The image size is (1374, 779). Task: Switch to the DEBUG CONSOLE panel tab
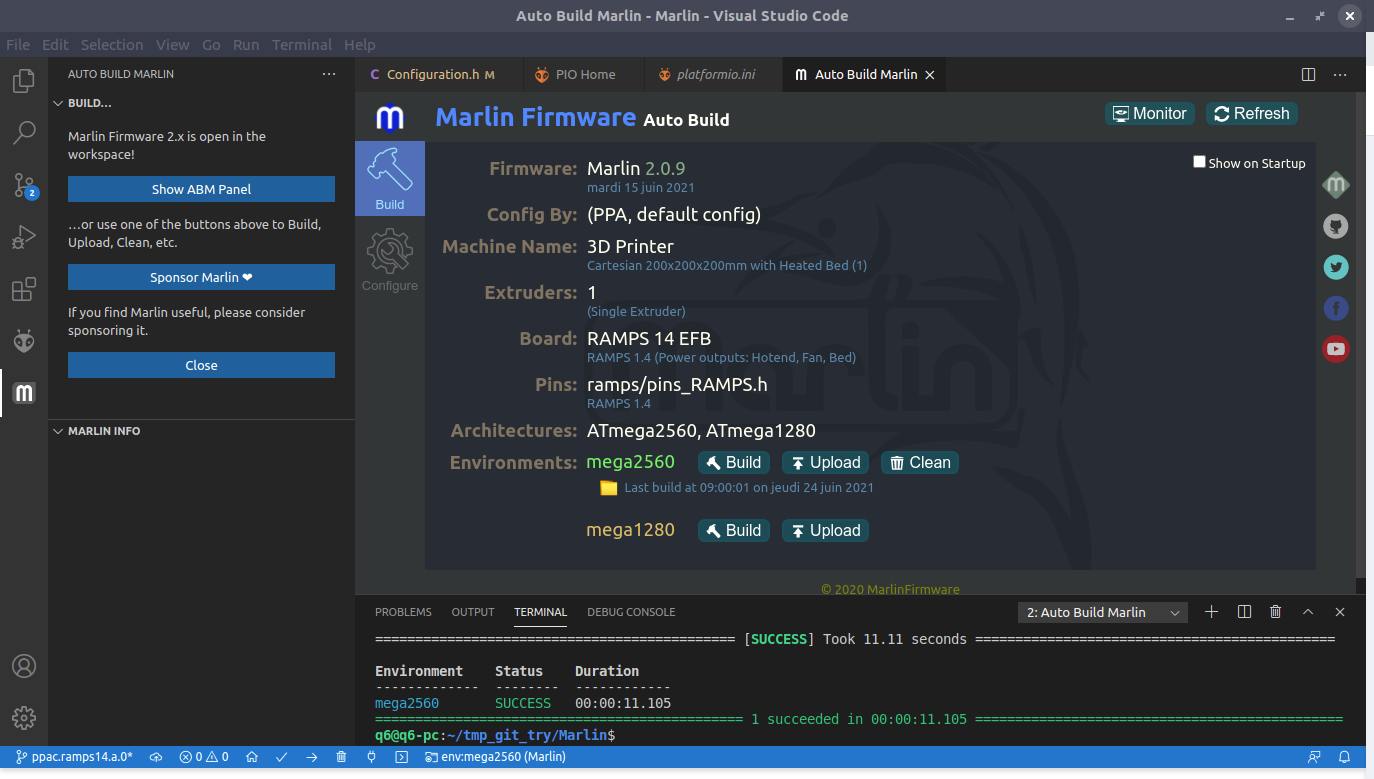click(x=631, y=612)
